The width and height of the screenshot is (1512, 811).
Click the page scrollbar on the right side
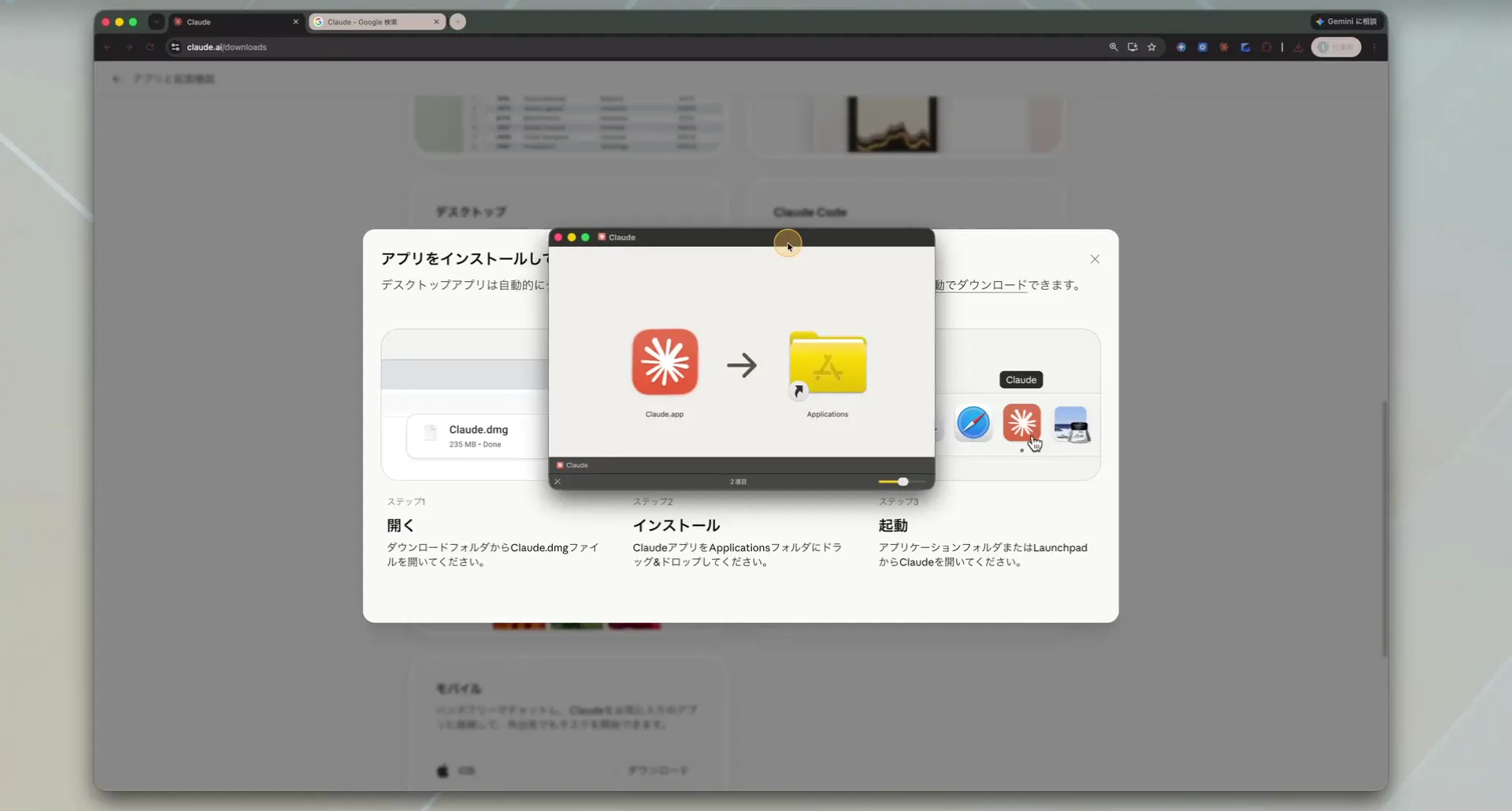(1384, 528)
